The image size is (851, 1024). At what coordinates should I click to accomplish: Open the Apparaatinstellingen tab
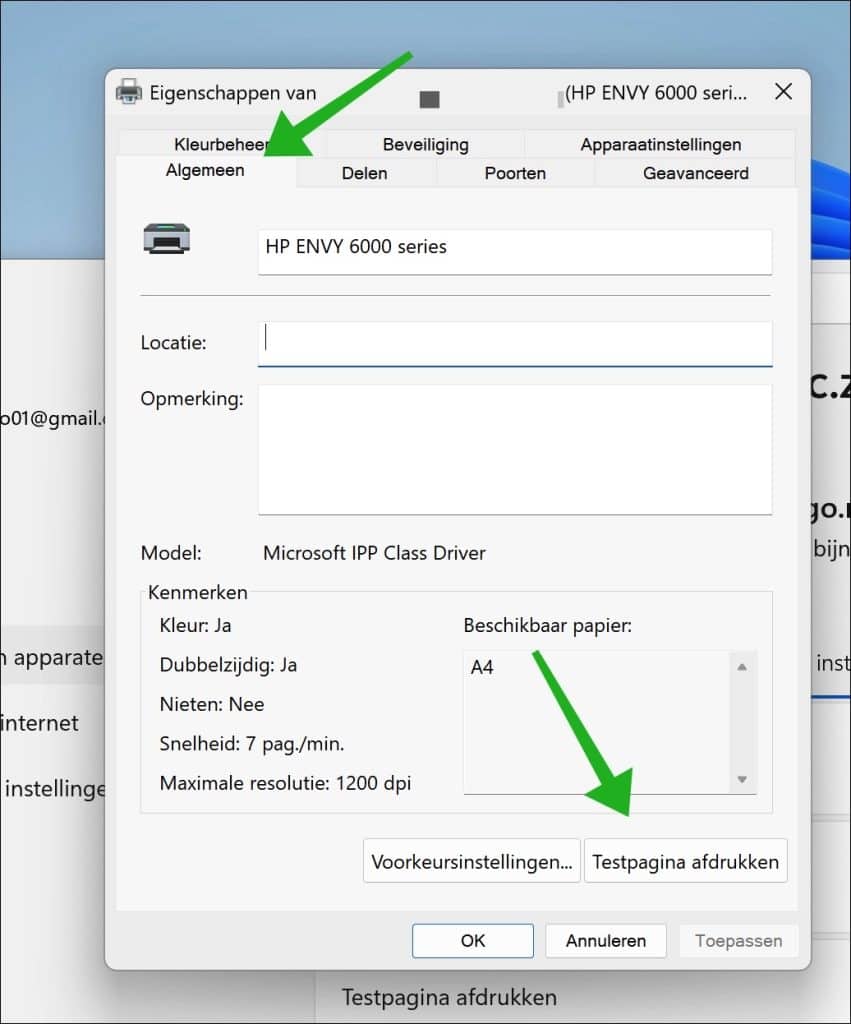click(x=660, y=144)
